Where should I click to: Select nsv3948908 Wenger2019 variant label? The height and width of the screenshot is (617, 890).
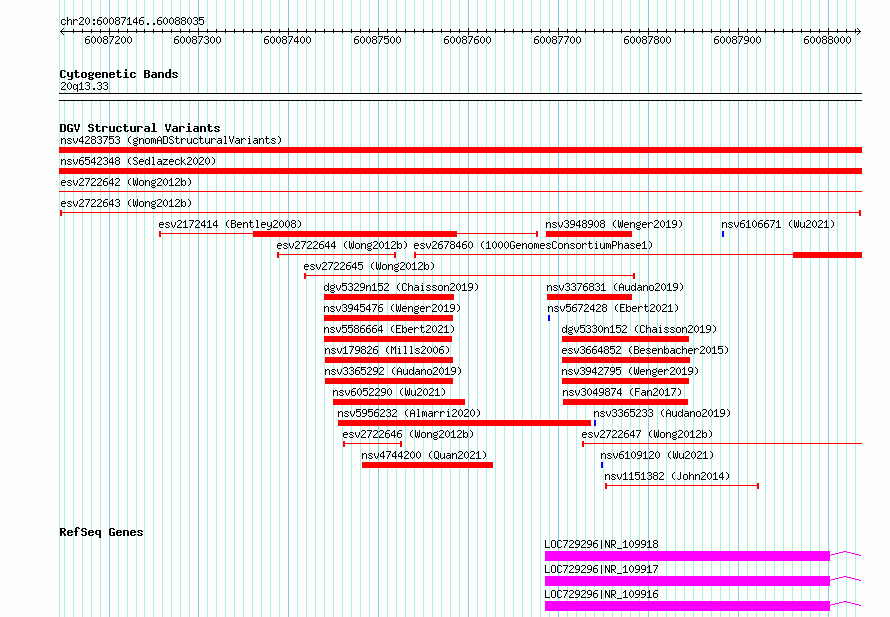coord(614,224)
